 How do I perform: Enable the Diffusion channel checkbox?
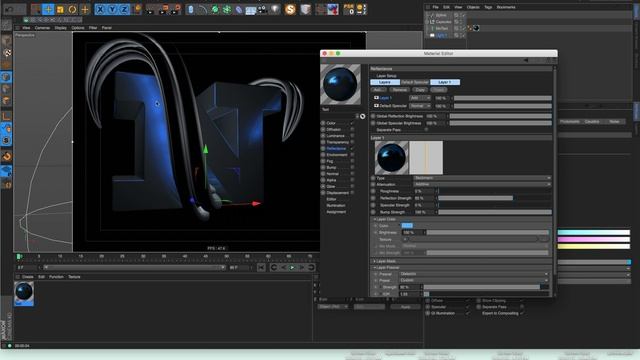[352, 129]
